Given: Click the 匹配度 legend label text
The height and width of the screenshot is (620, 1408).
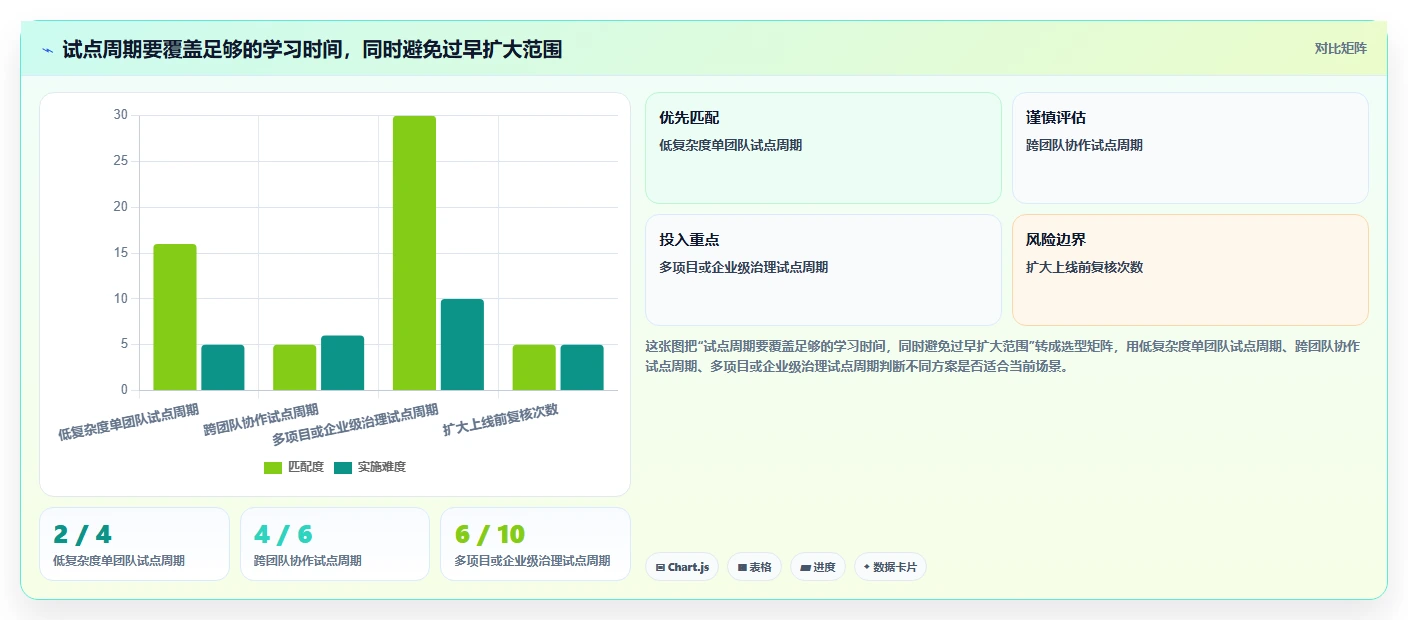Looking at the screenshot, I should point(306,467).
